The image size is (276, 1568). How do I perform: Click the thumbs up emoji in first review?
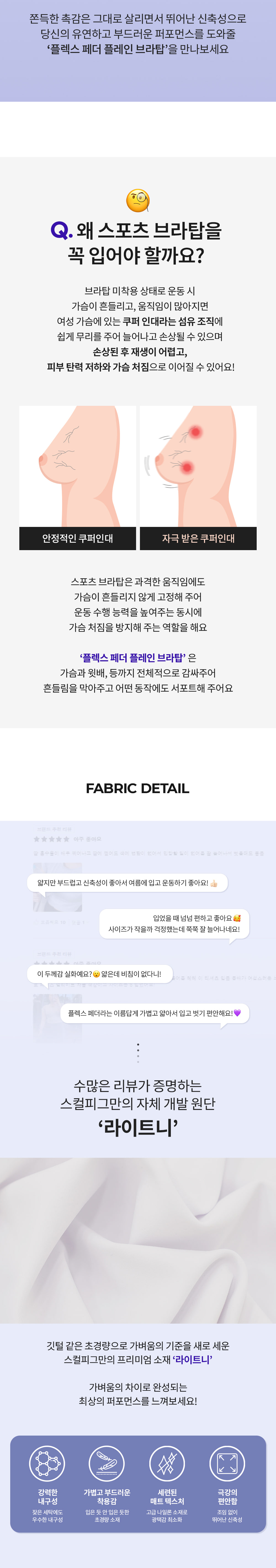(x=214, y=883)
